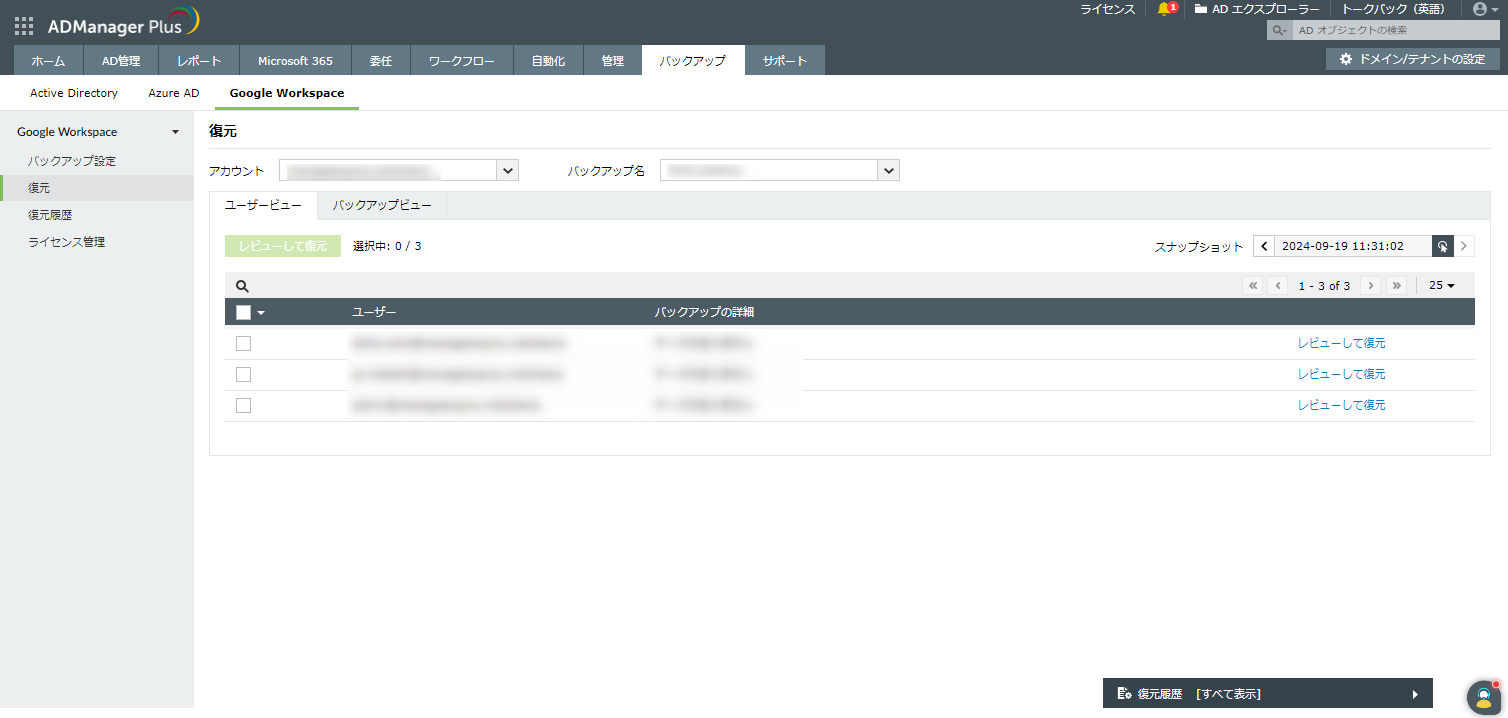
Task: Check the third user row checkbox
Action: tap(243, 406)
